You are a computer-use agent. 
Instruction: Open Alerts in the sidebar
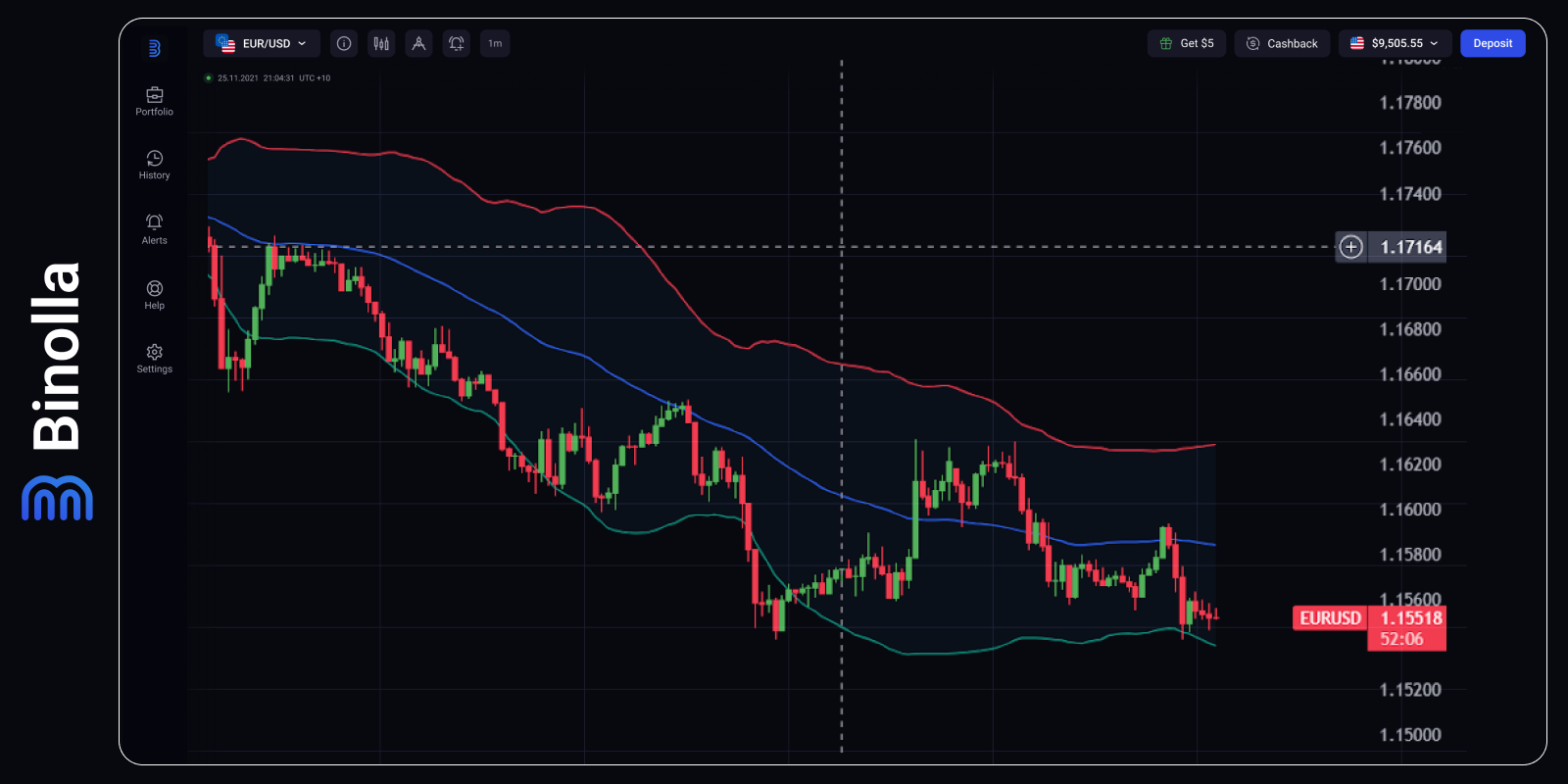tap(154, 229)
